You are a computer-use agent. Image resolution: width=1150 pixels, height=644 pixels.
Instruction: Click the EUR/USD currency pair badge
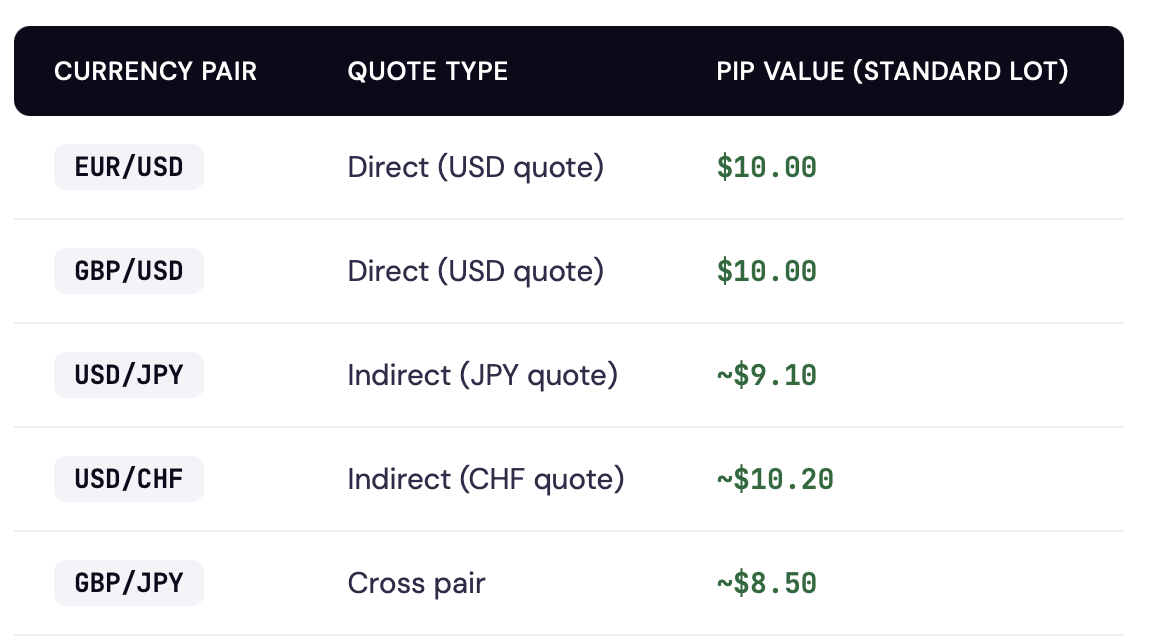tap(128, 167)
